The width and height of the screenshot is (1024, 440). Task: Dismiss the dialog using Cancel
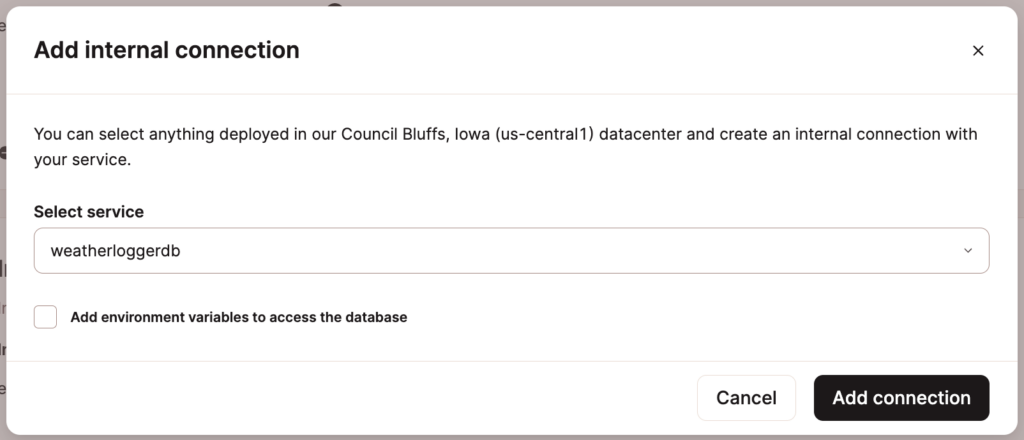pos(746,398)
